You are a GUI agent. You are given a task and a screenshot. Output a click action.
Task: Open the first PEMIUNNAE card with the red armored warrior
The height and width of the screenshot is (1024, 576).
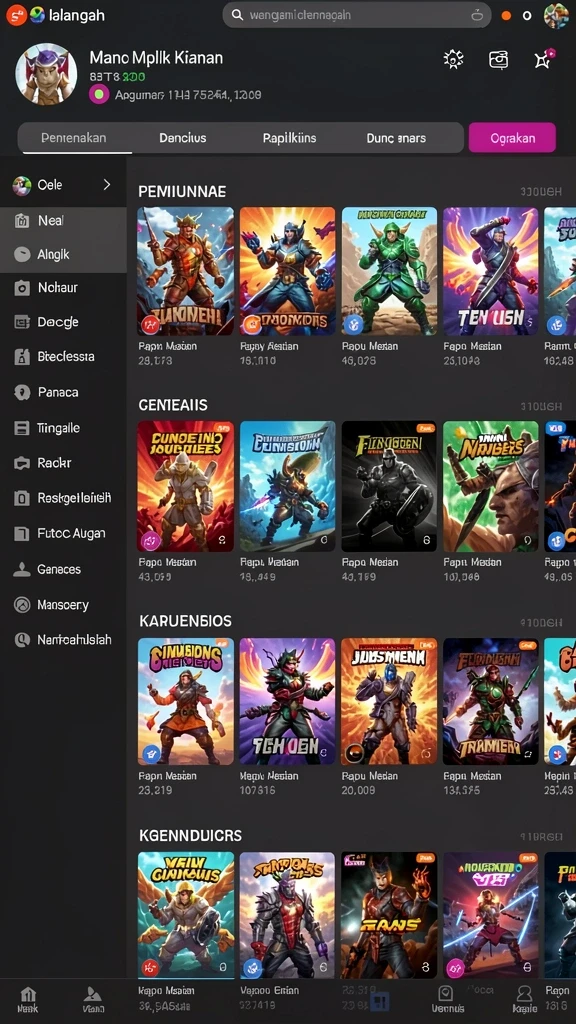(x=185, y=271)
